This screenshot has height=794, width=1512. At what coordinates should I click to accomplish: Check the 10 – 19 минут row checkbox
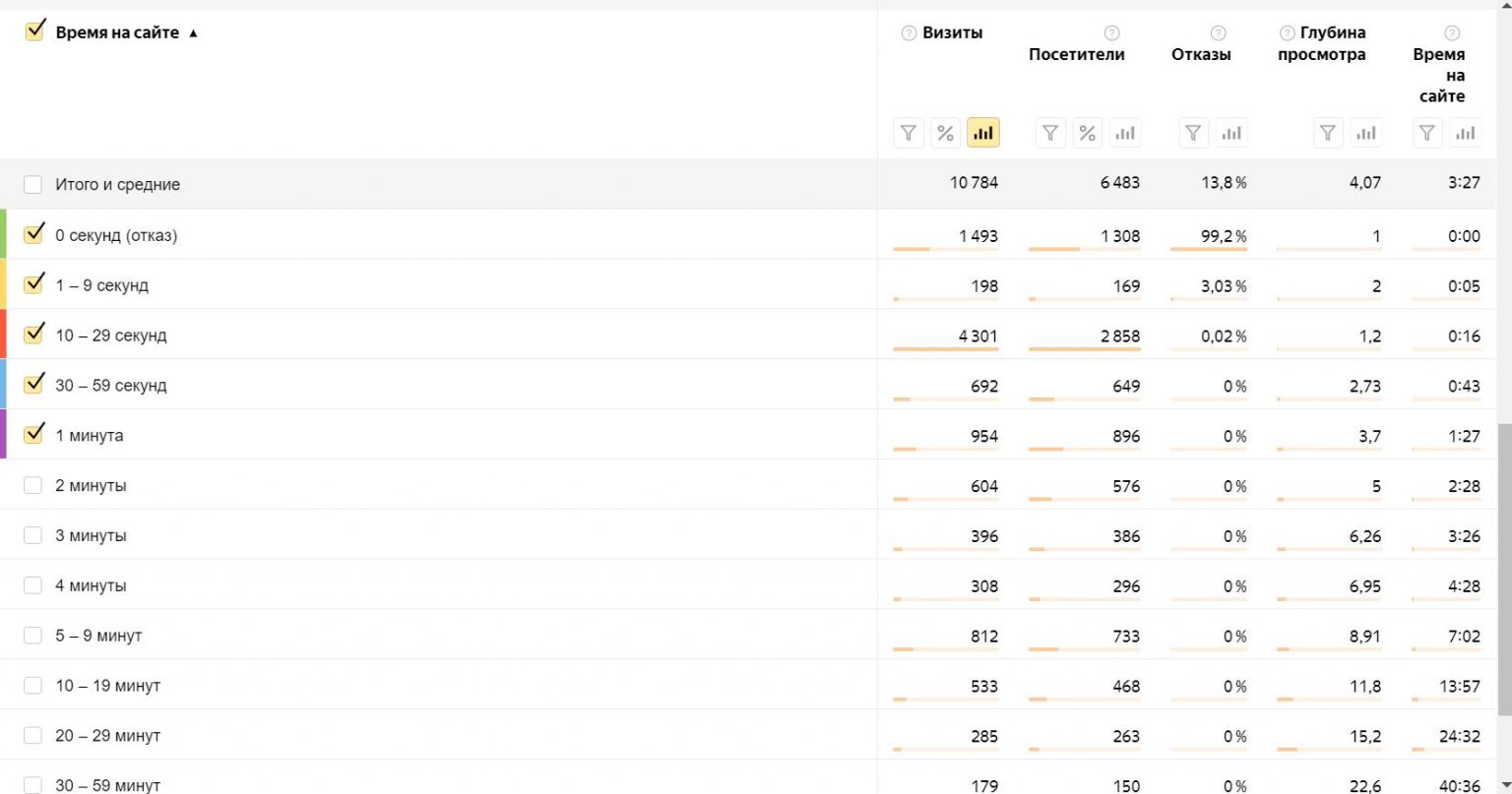tap(32, 686)
